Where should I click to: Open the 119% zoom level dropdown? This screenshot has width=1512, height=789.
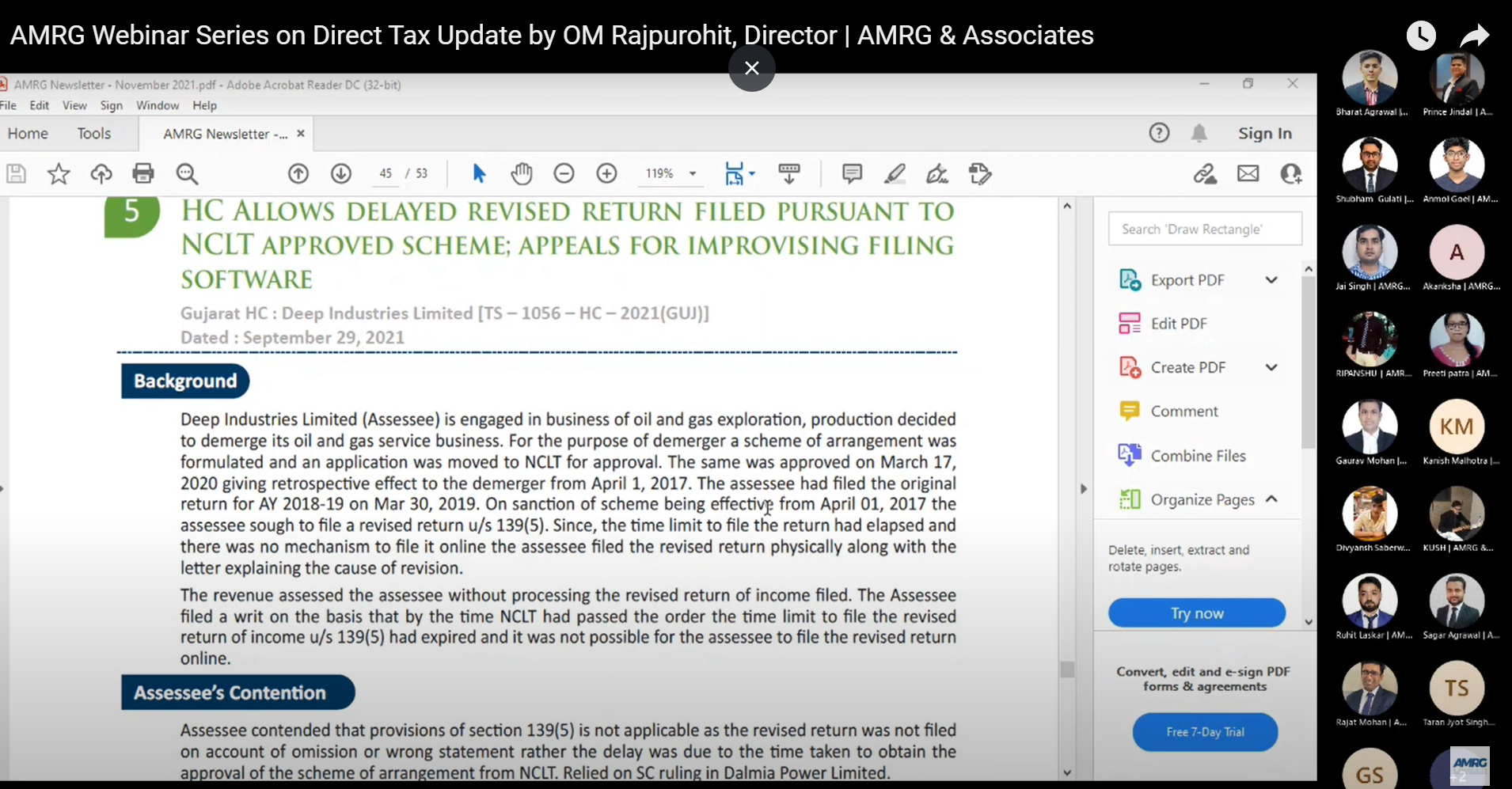click(693, 173)
